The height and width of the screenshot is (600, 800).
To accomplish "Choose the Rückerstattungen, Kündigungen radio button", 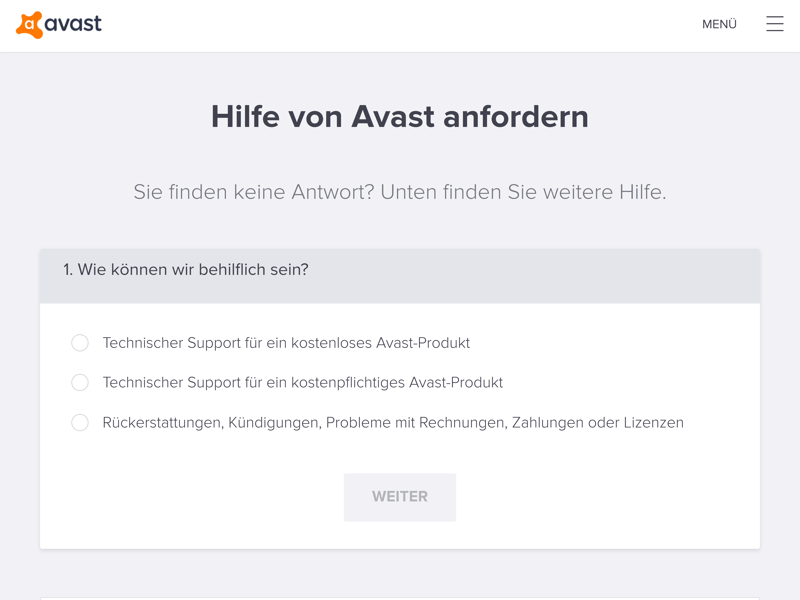I will [x=80, y=423].
